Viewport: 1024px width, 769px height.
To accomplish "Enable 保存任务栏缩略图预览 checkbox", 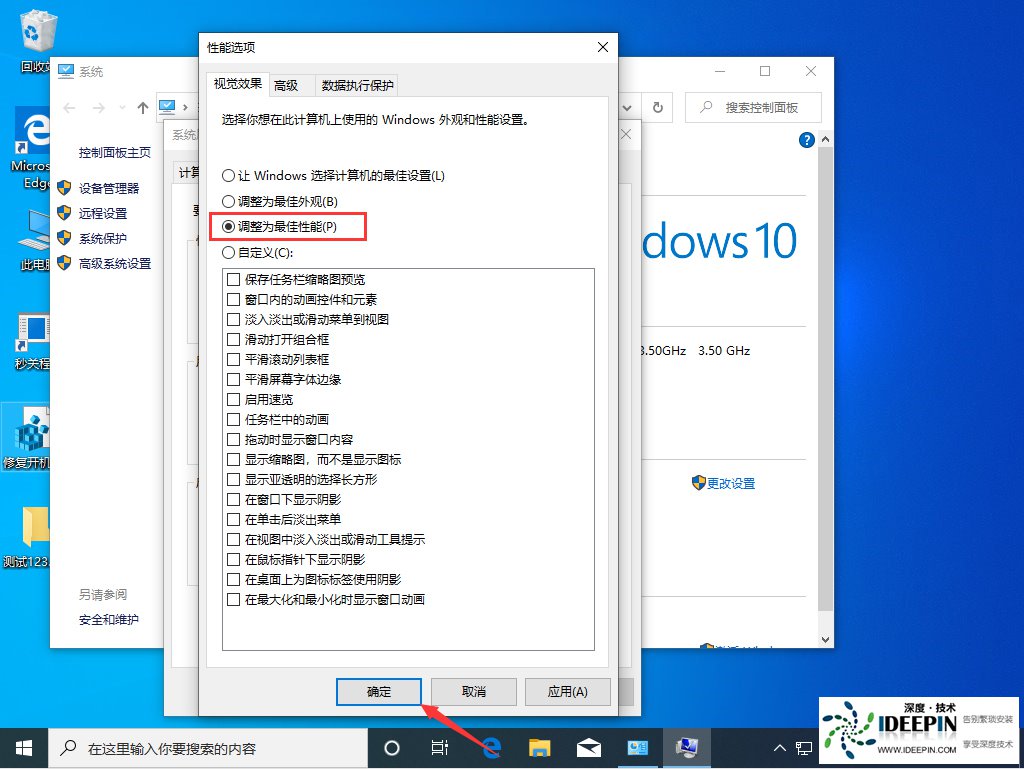I will tap(233, 279).
